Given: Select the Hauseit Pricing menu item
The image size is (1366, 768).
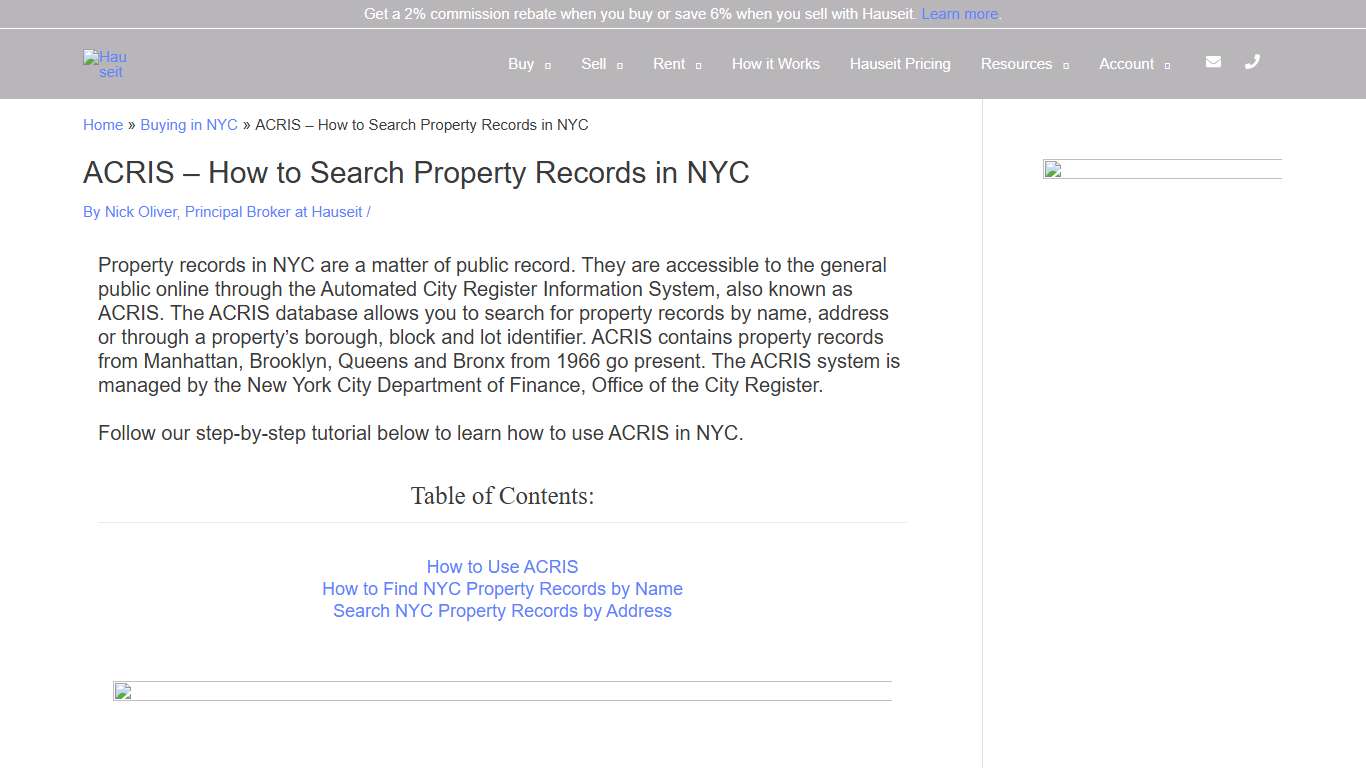Looking at the screenshot, I should click(900, 64).
